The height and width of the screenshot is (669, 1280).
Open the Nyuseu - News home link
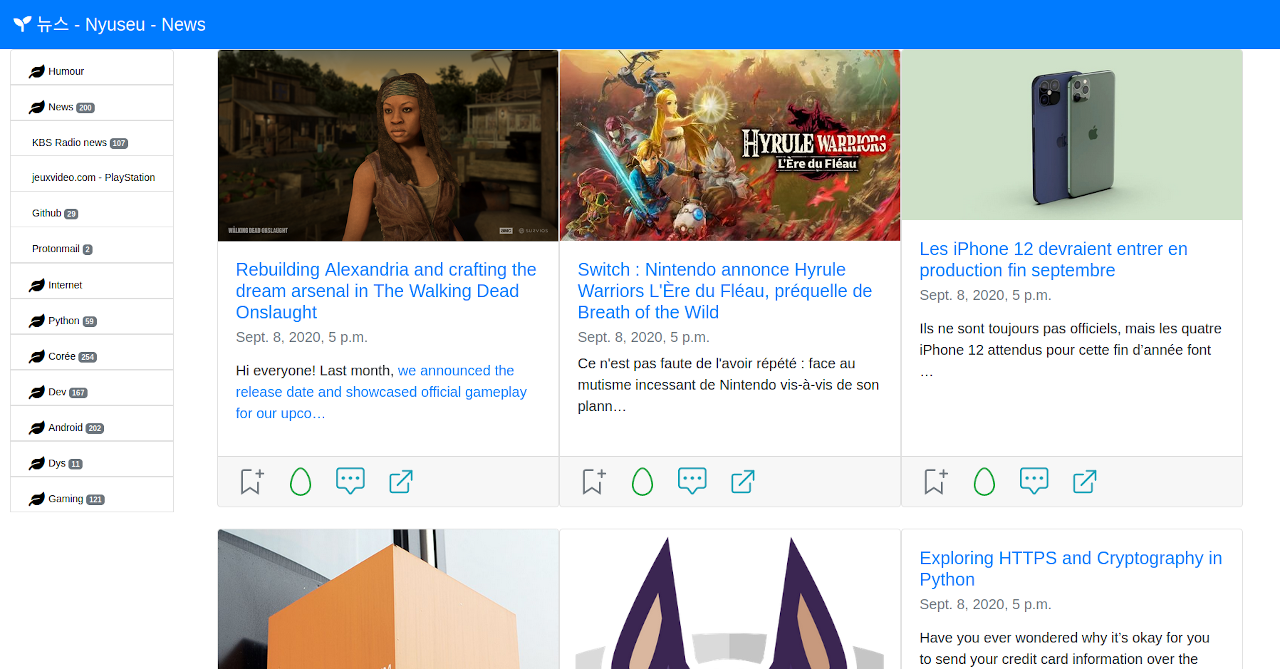121,24
